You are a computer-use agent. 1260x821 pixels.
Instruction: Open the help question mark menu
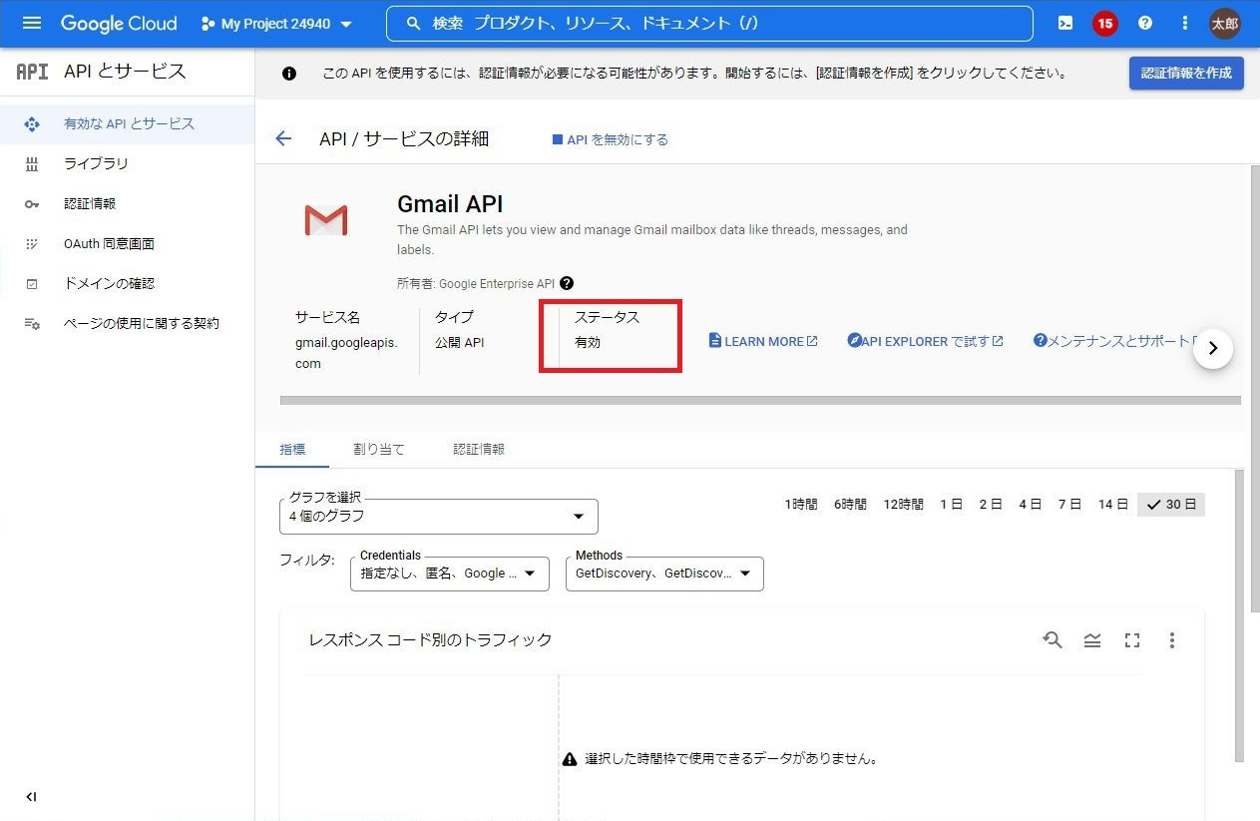(1145, 23)
